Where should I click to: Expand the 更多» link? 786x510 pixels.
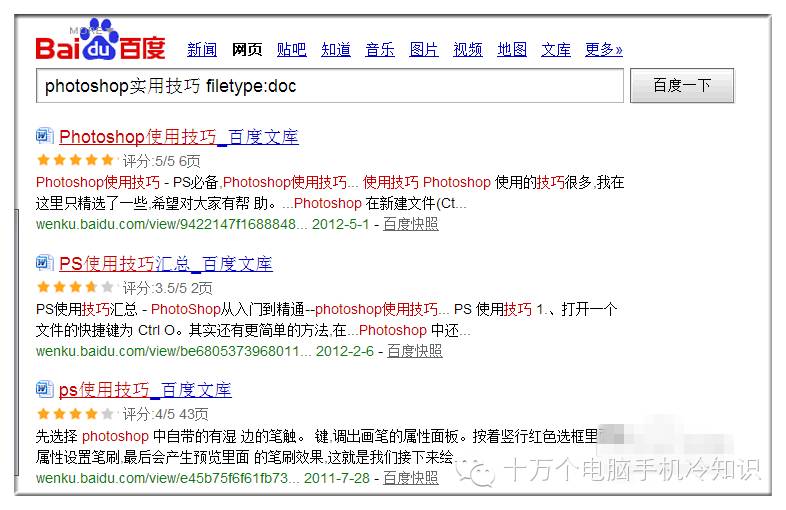[x=604, y=49]
